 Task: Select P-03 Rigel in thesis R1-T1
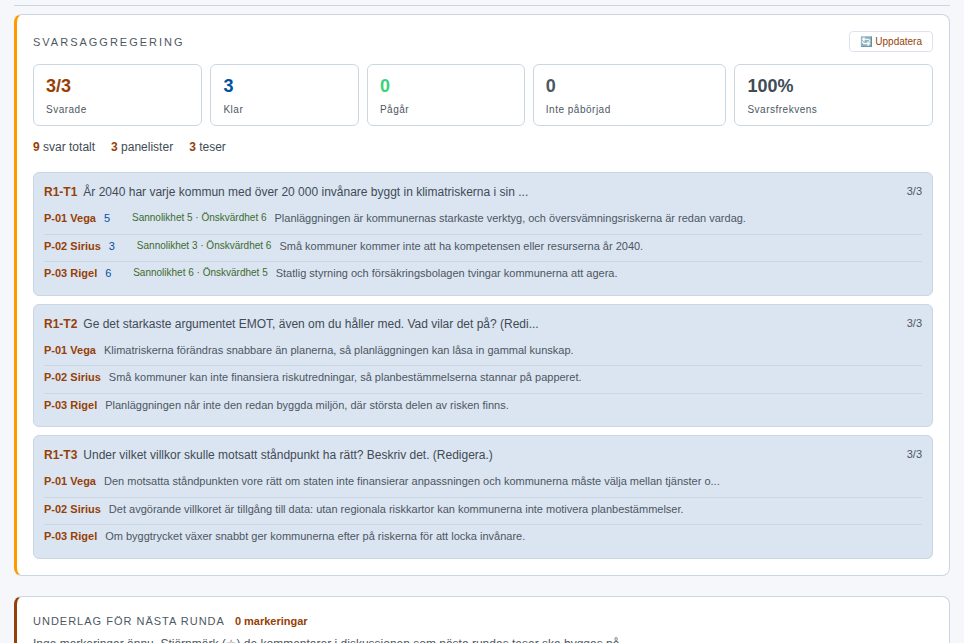[x=70, y=273]
